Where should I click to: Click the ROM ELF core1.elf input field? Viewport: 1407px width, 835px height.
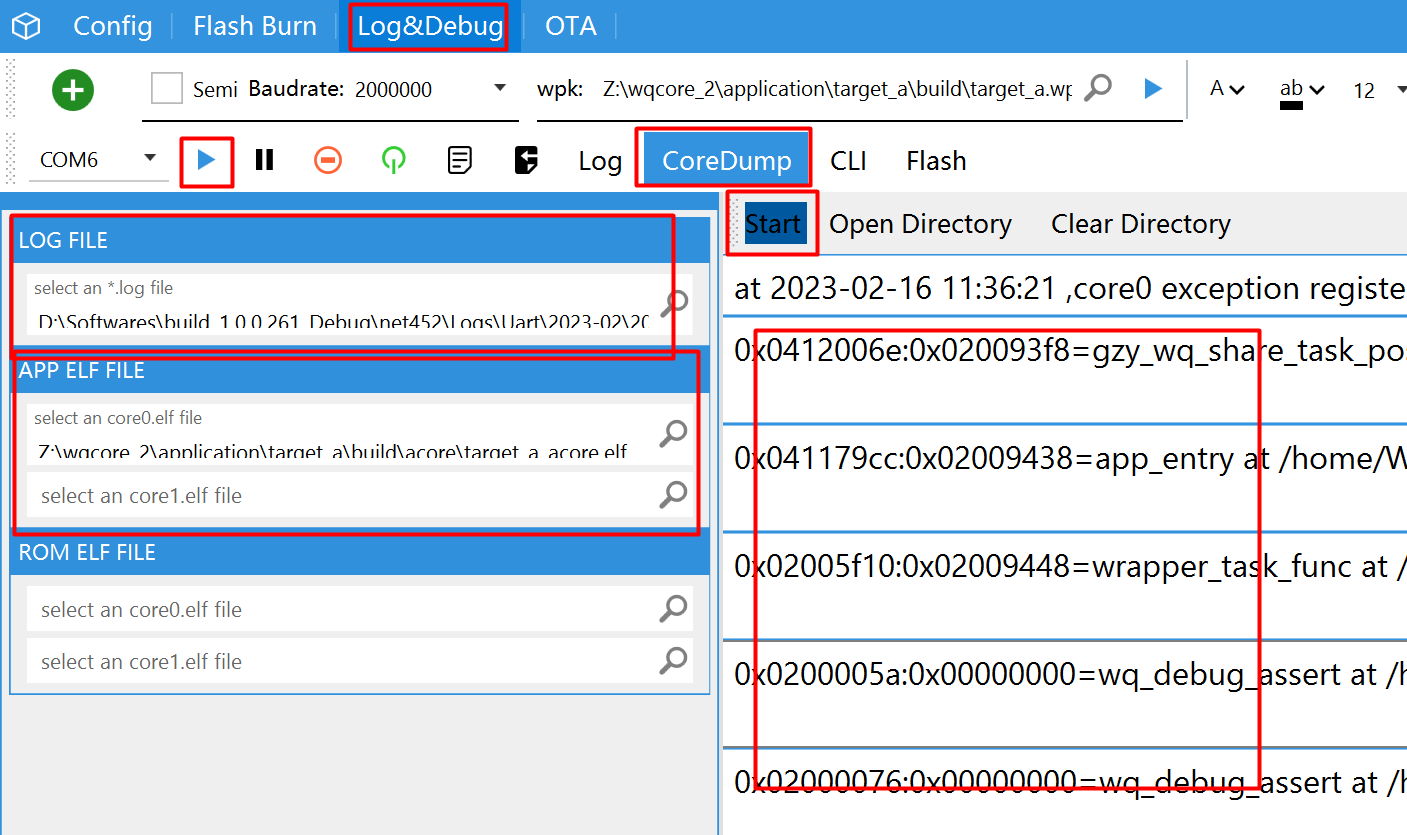pyautogui.click(x=350, y=661)
